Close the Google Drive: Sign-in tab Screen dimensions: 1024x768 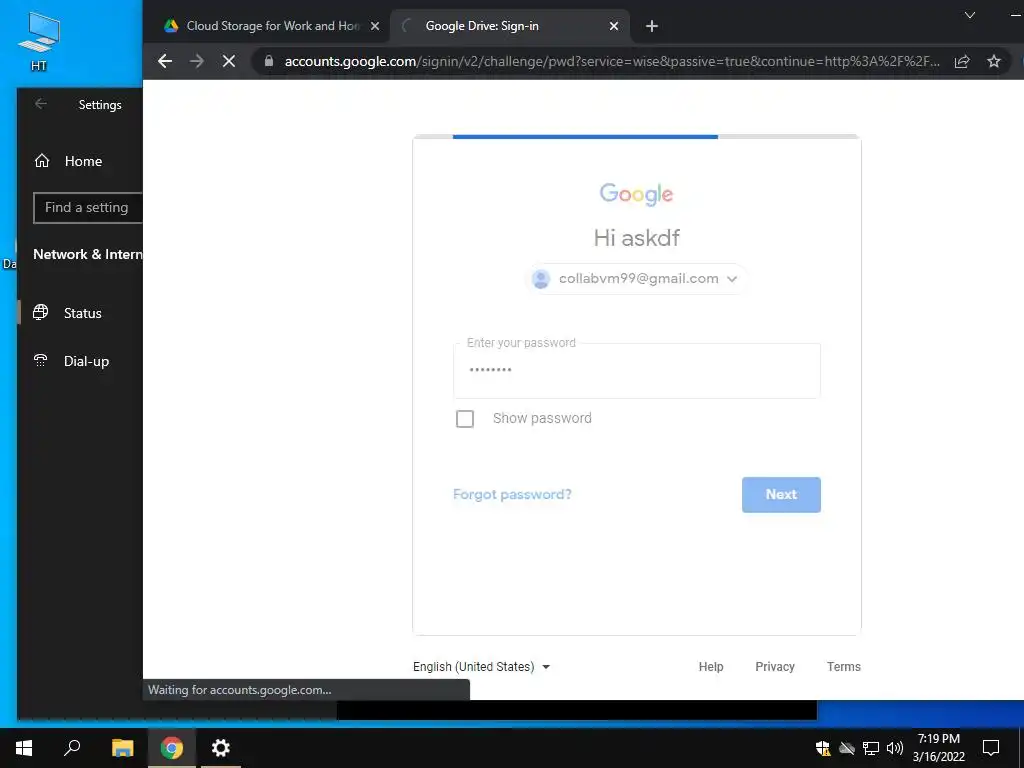[x=614, y=26]
